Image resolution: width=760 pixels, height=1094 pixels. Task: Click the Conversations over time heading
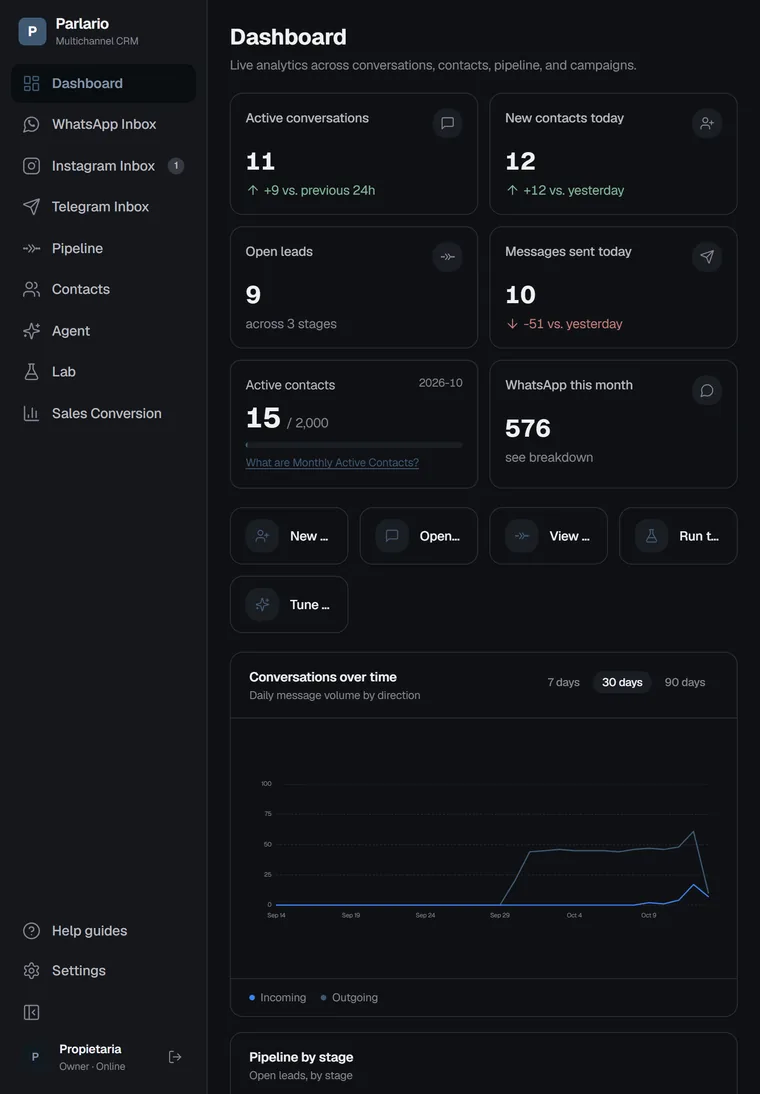323,677
